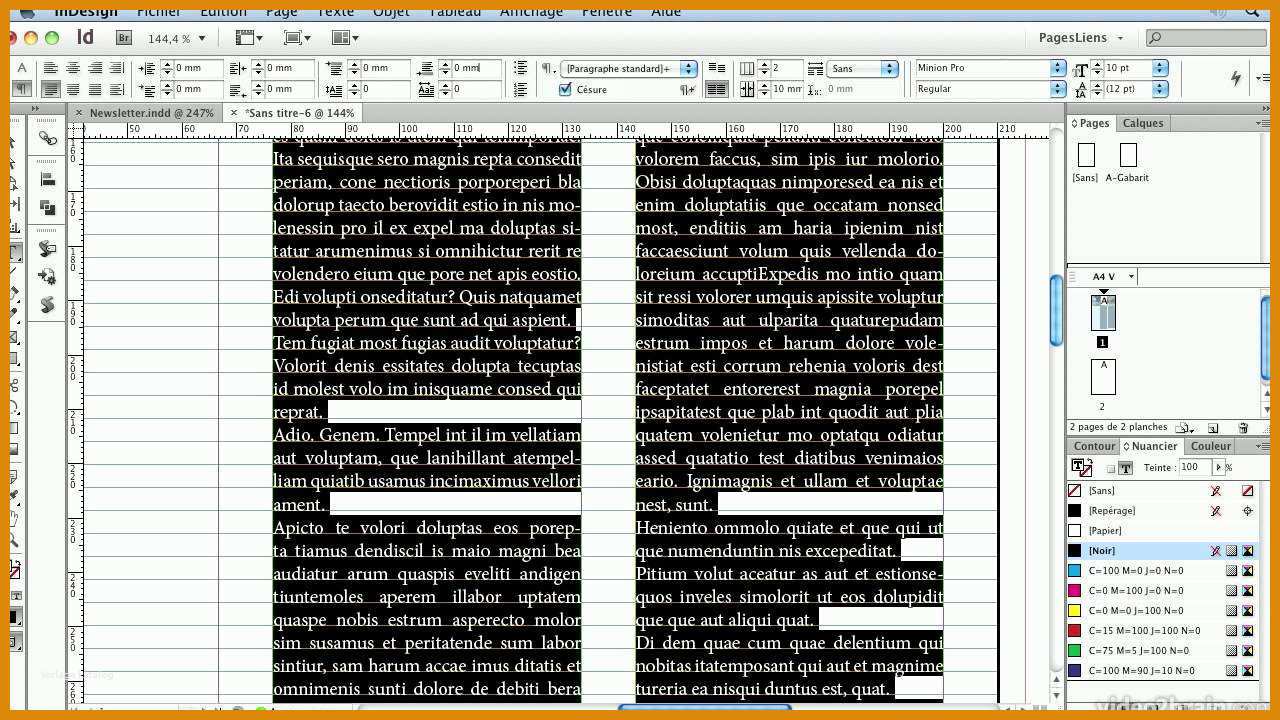
Task: Select page 1 thumbnail in Pages panel
Action: [x=1103, y=313]
